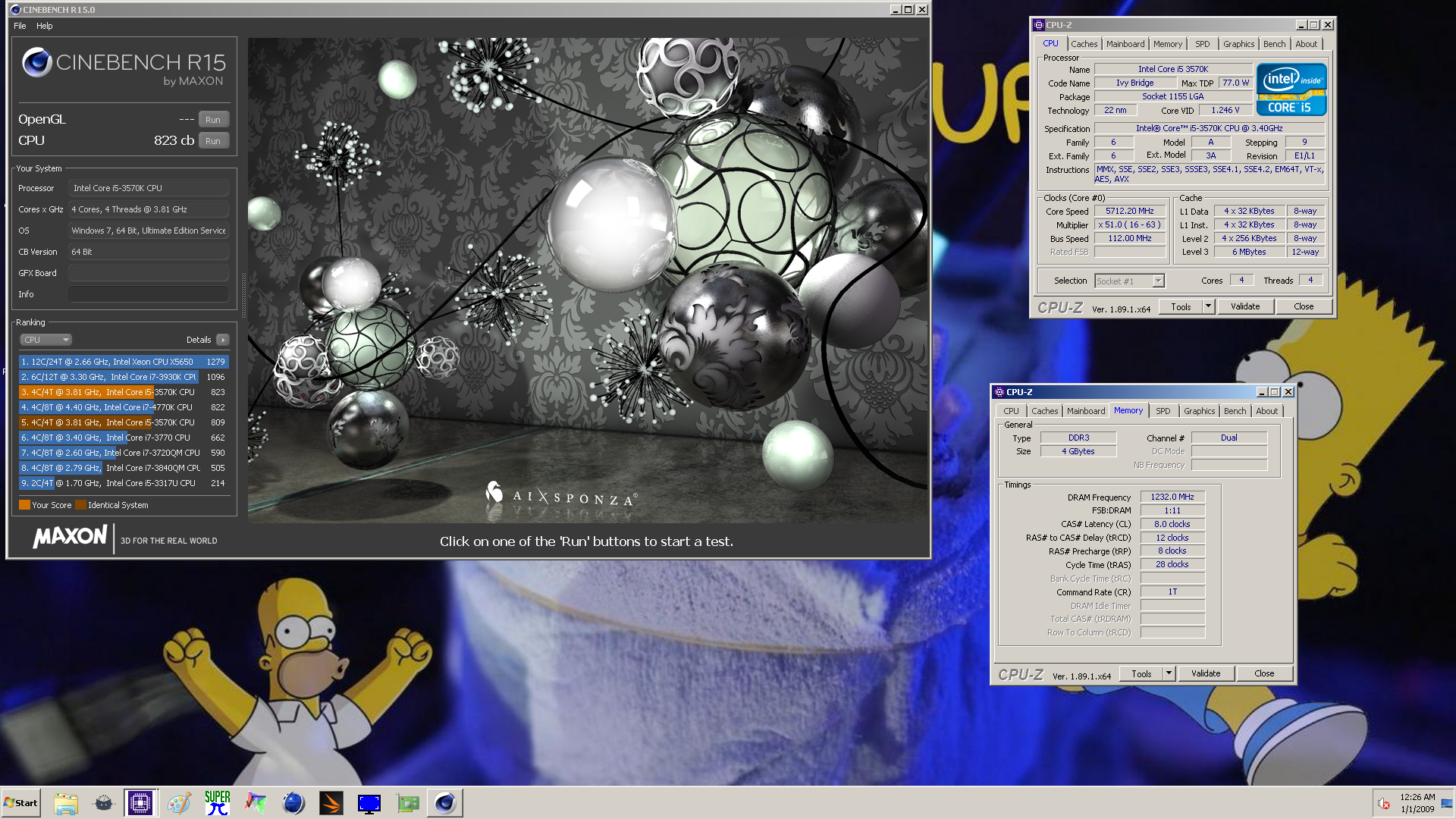Click the Identical System brown legend swatch

(80, 505)
